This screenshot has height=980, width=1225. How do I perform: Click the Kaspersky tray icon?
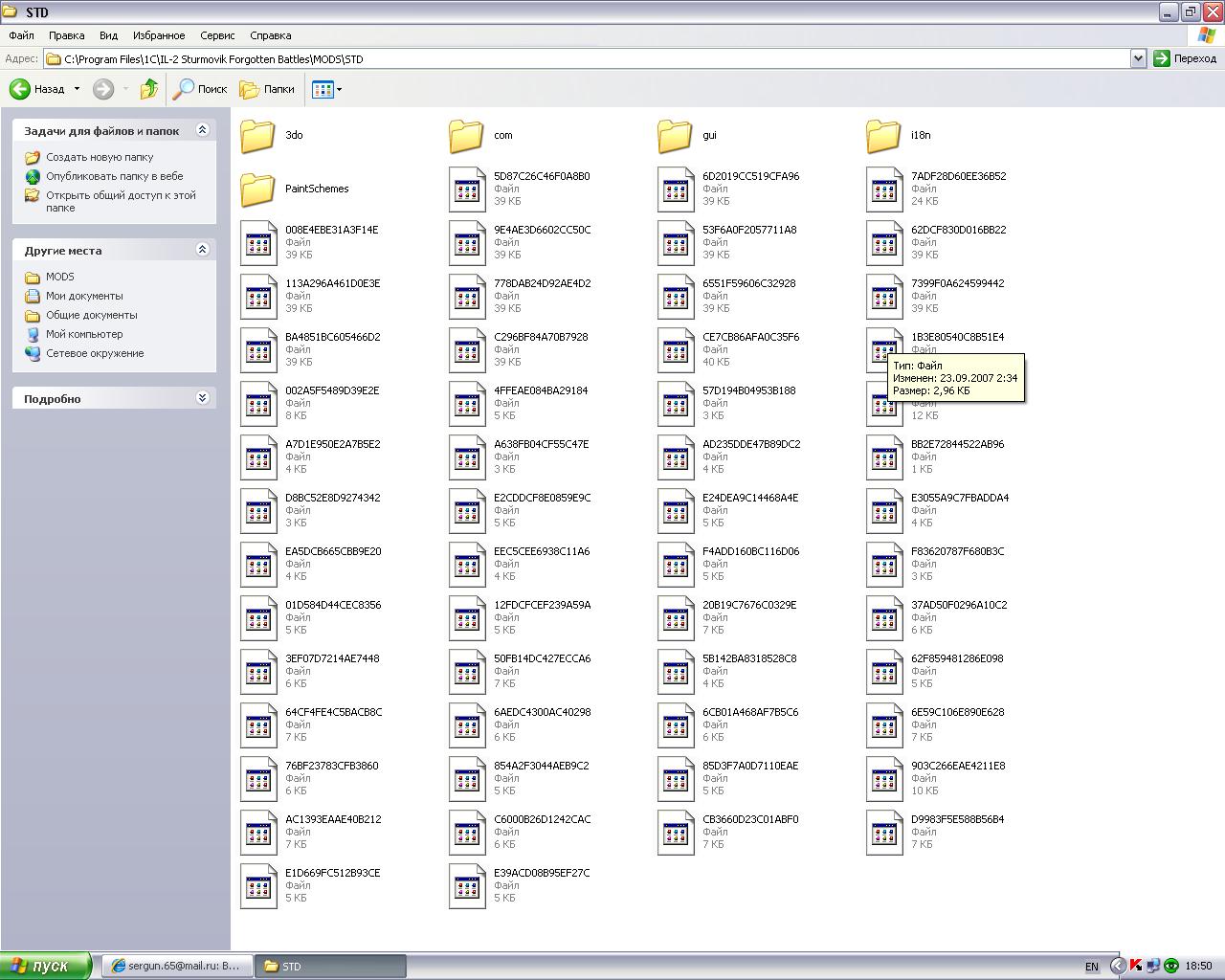(x=1136, y=966)
